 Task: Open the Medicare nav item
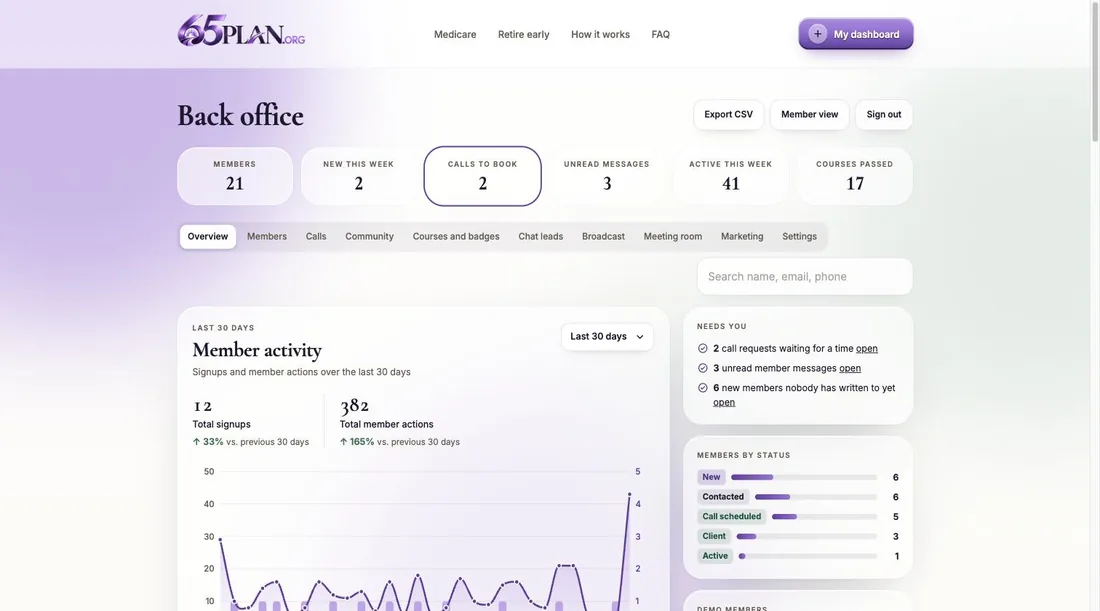click(455, 34)
